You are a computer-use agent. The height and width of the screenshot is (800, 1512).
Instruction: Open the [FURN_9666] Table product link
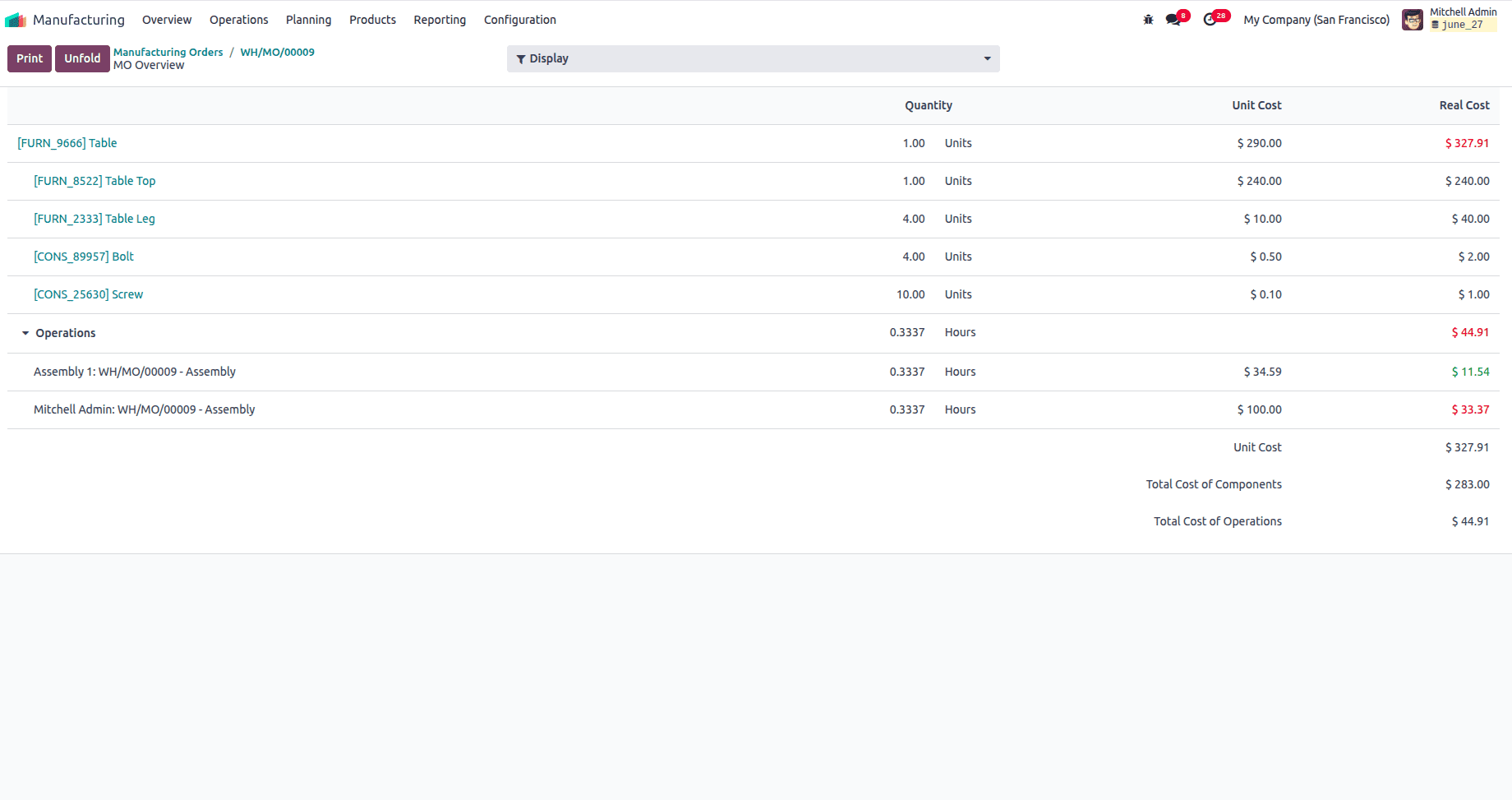(x=67, y=143)
